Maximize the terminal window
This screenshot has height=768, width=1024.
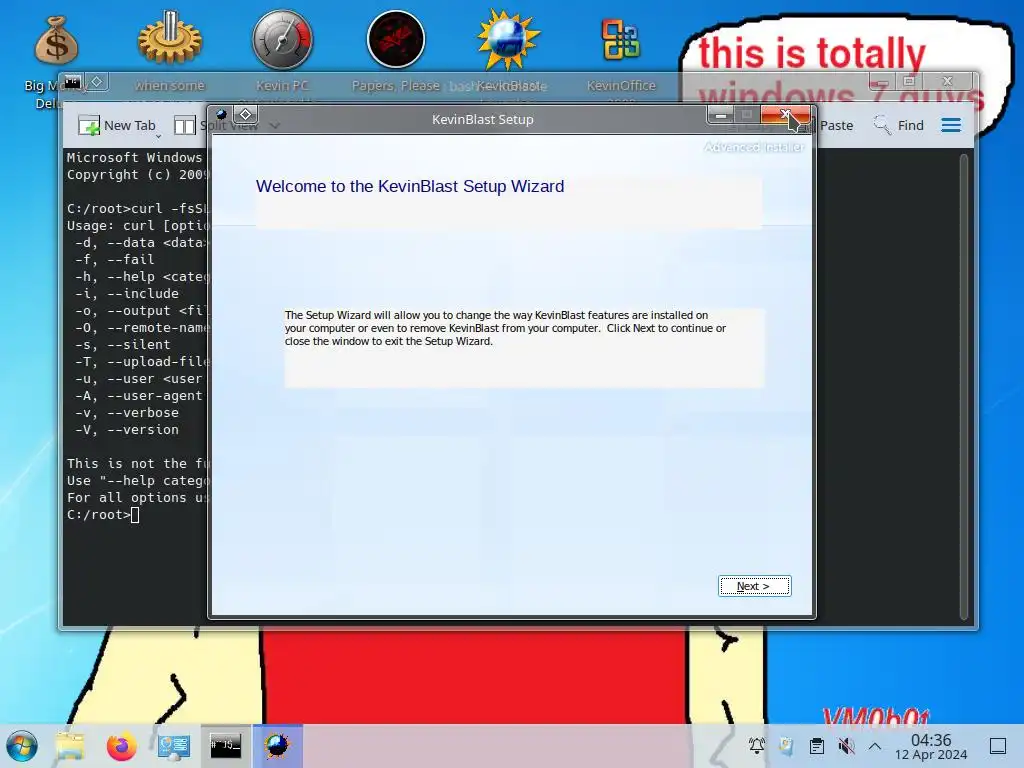(908, 81)
